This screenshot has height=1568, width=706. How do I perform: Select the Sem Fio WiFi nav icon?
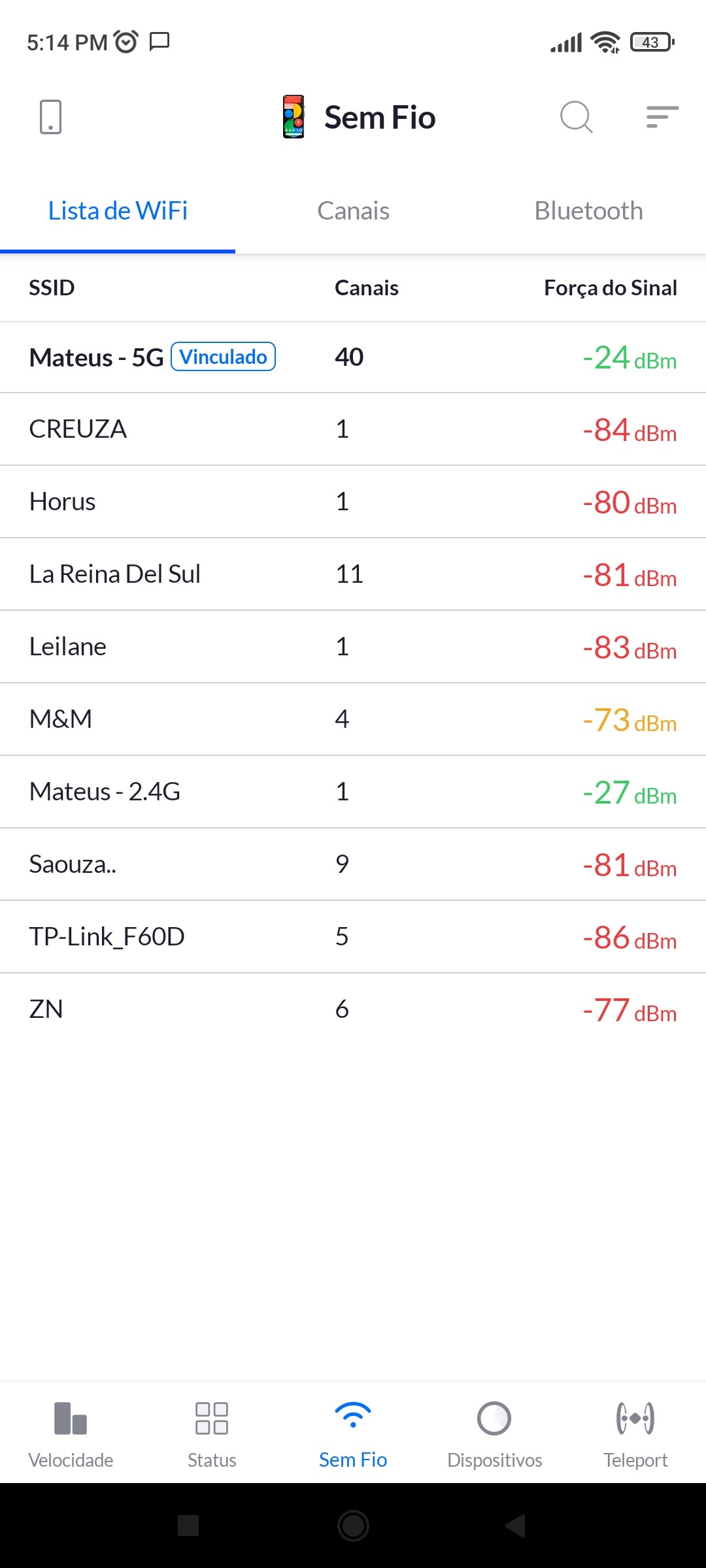click(353, 1418)
